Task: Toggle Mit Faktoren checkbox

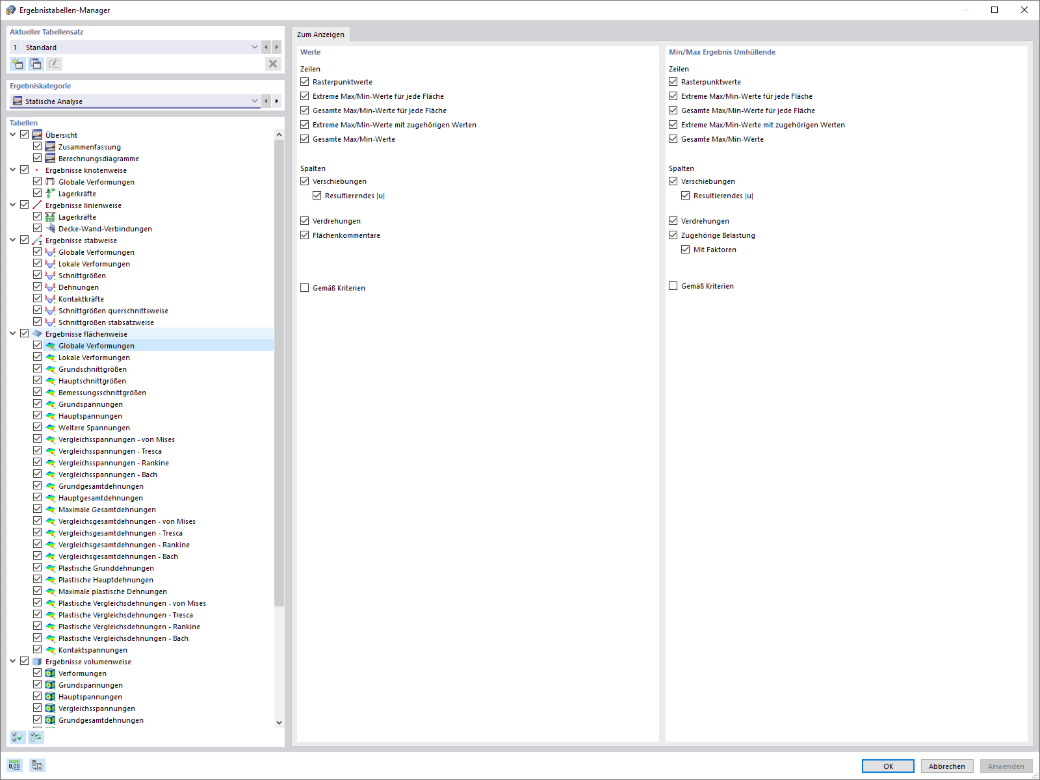Action: [686, 249]
